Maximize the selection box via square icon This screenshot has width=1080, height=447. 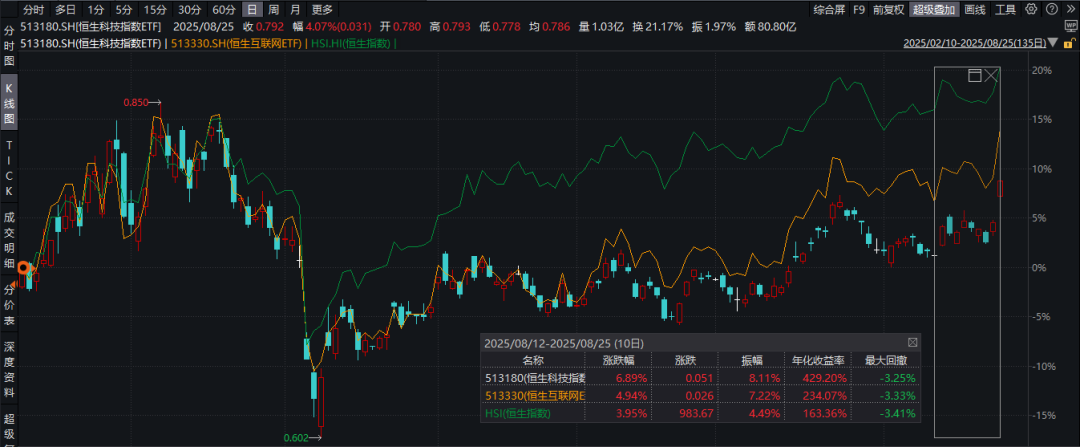pos(975,75)
